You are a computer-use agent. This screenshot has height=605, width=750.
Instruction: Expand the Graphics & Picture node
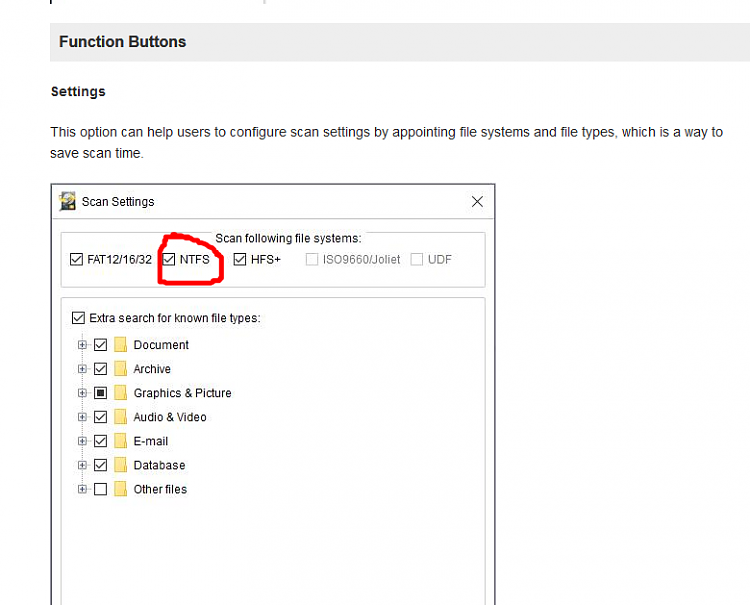click(x=82, y=393)
